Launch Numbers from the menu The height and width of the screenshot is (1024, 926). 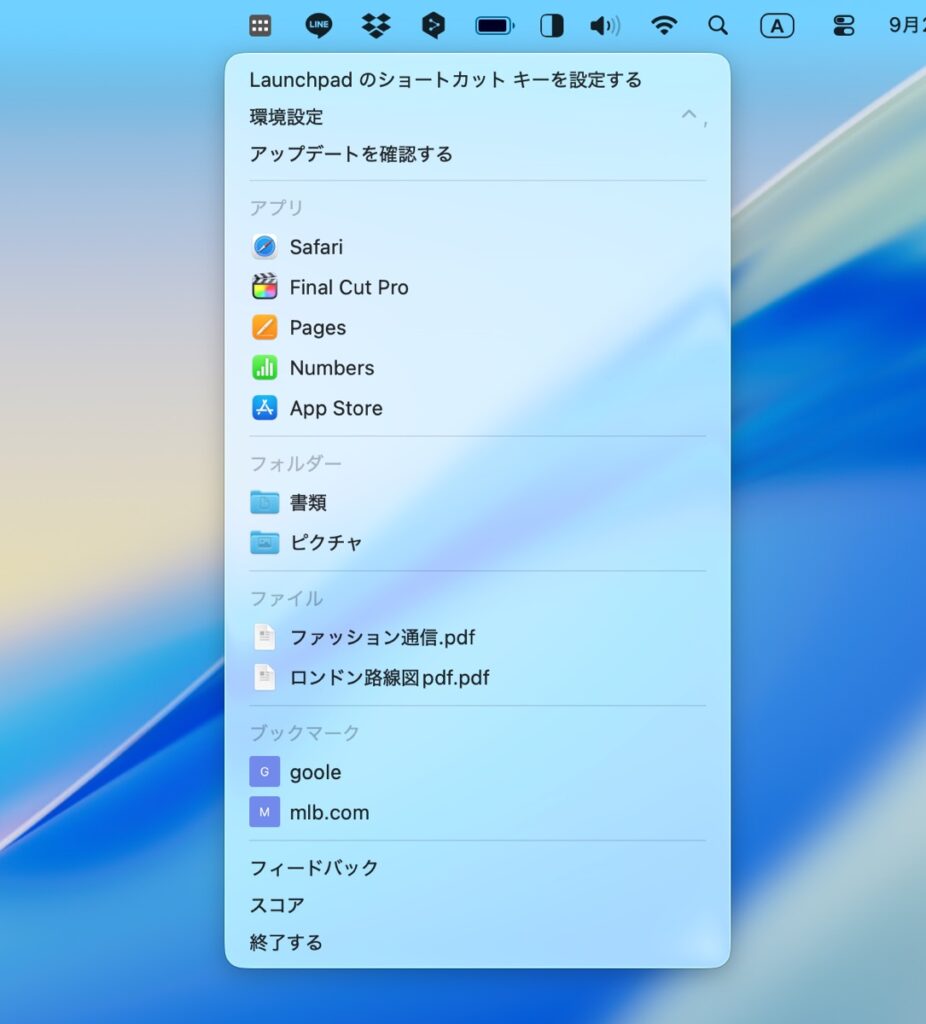(331, 368)
